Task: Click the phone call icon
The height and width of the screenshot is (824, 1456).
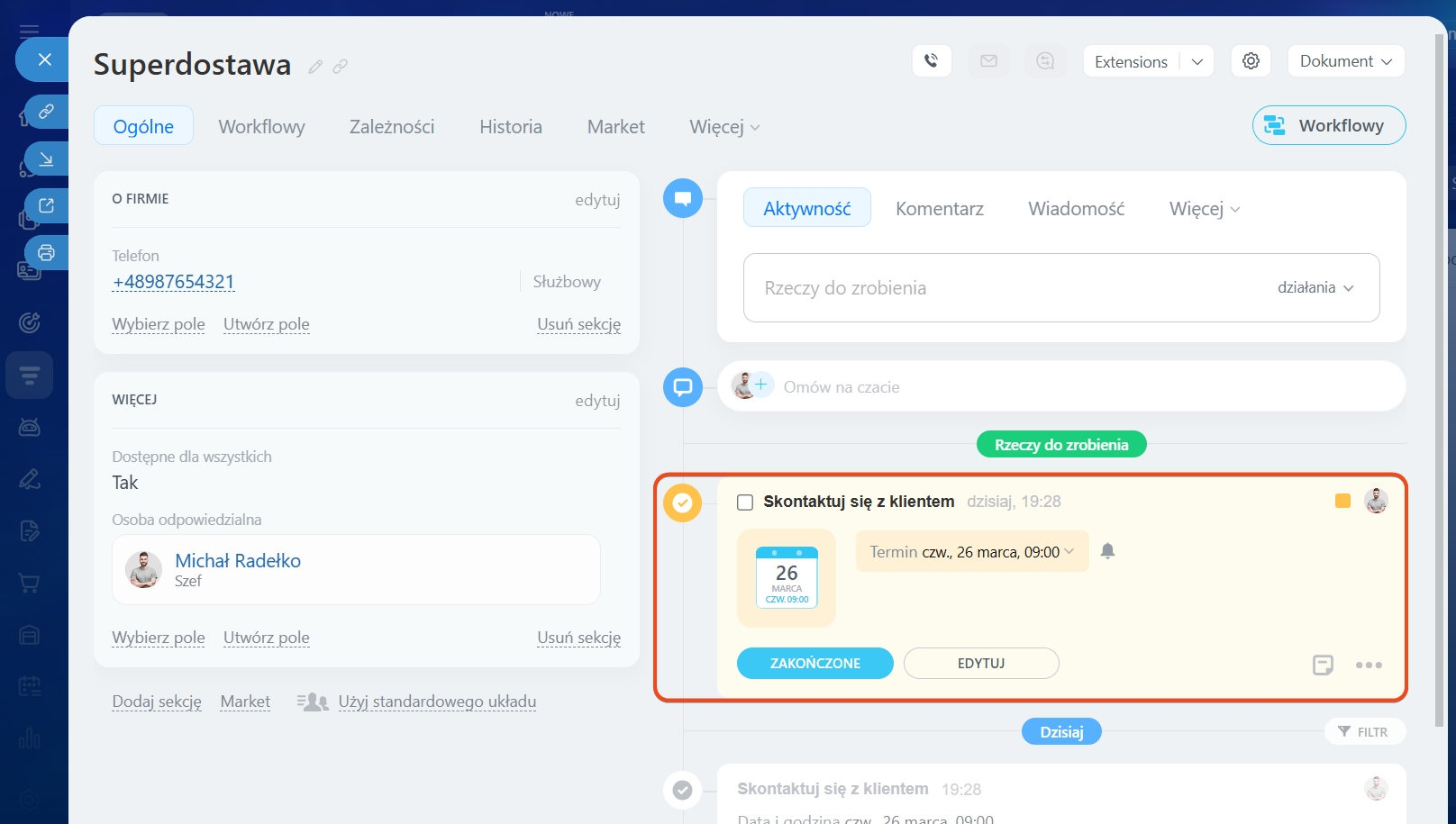Action: tap(932, 61)
